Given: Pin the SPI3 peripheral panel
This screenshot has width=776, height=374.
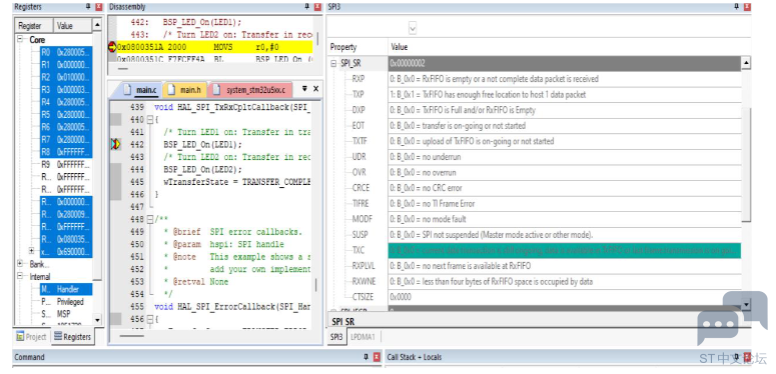Looking at the screenshot, I should point(736,7).
